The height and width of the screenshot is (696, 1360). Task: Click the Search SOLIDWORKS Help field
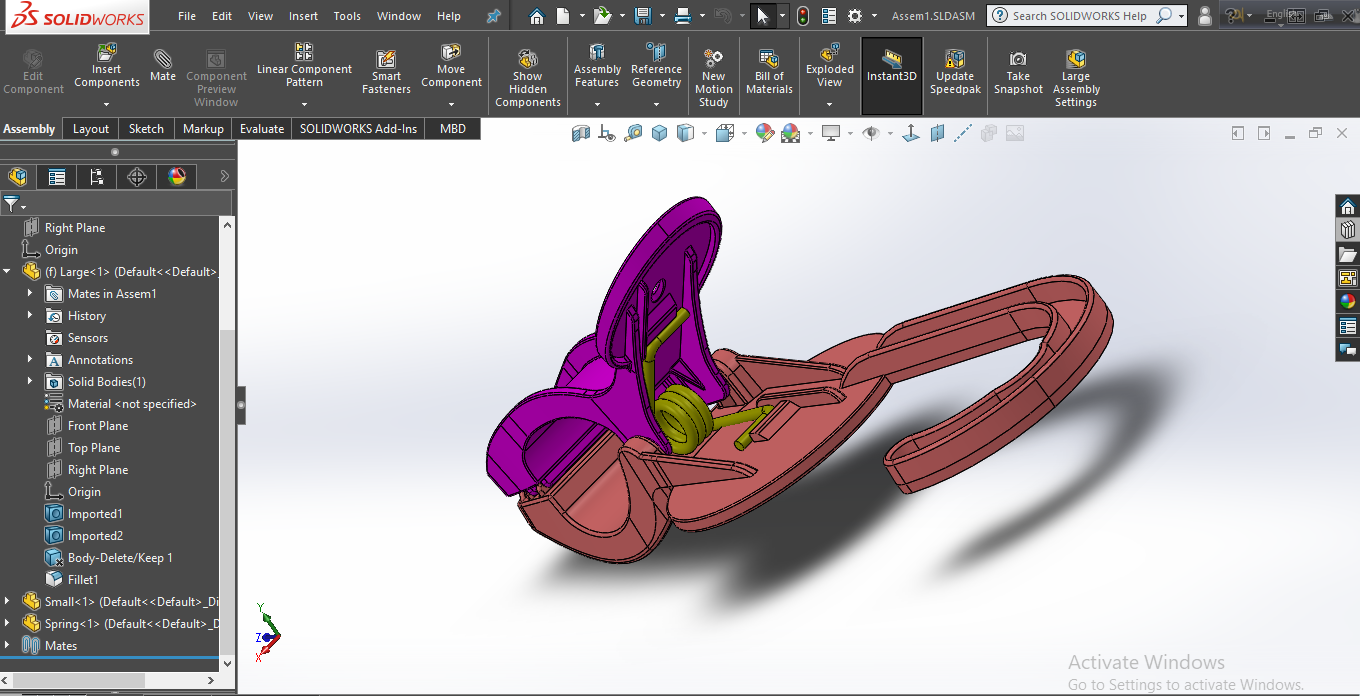click(x=1078, y=16)
